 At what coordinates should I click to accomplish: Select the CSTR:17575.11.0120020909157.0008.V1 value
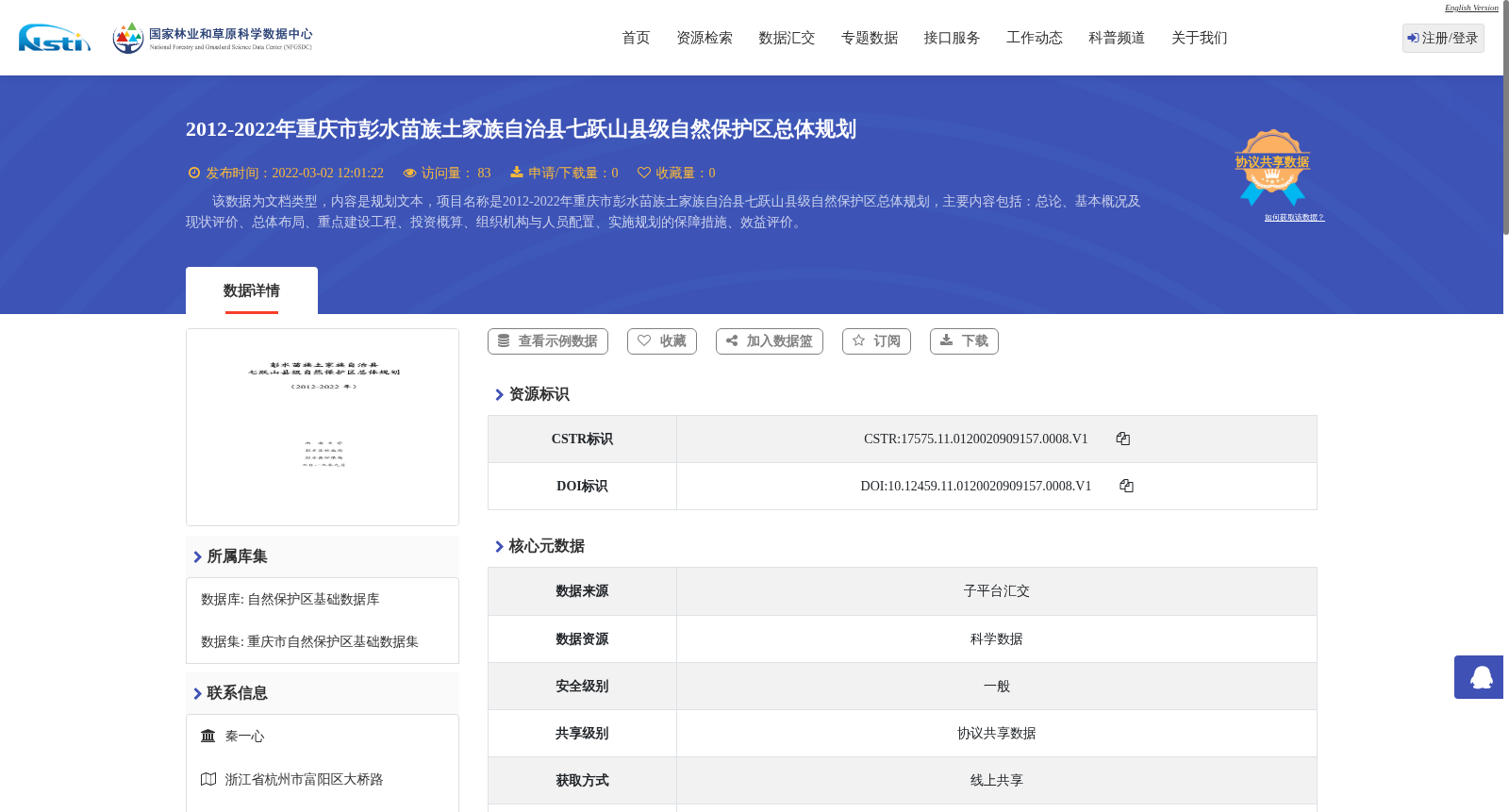tap(976, 439)
